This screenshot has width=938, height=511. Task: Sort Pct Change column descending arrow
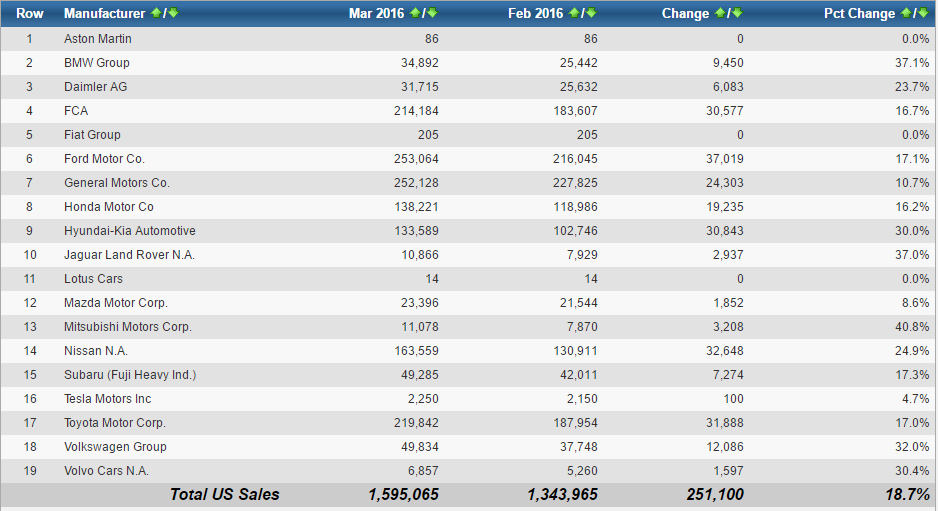pyautogui.click(x=924, y=13)
